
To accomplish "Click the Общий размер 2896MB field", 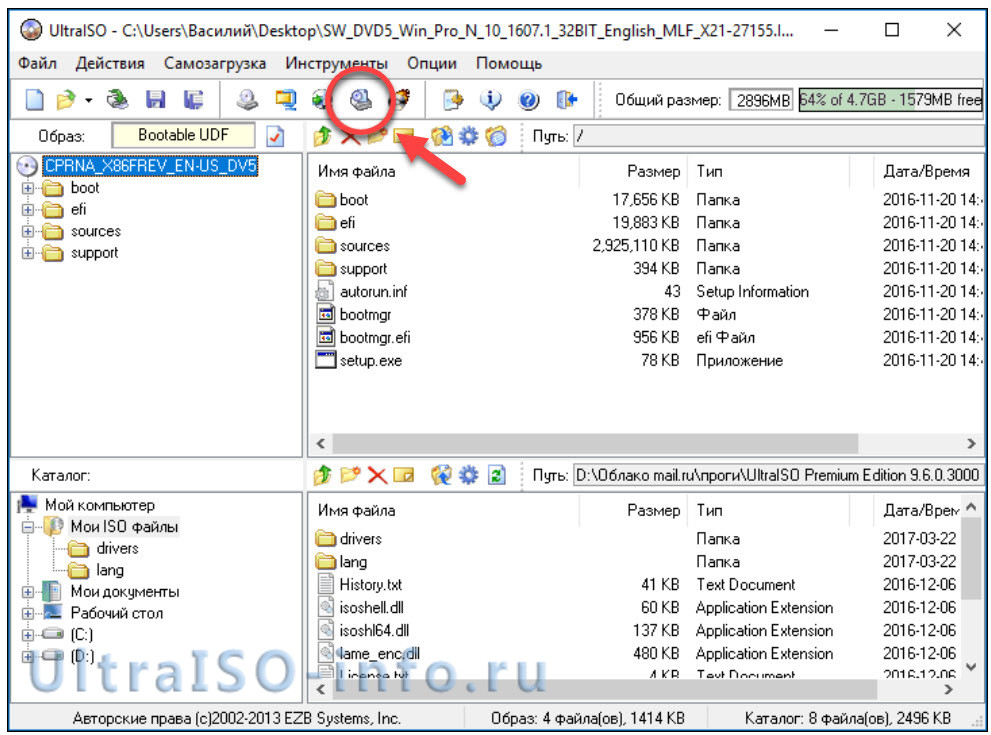I will tap(762, 100).
